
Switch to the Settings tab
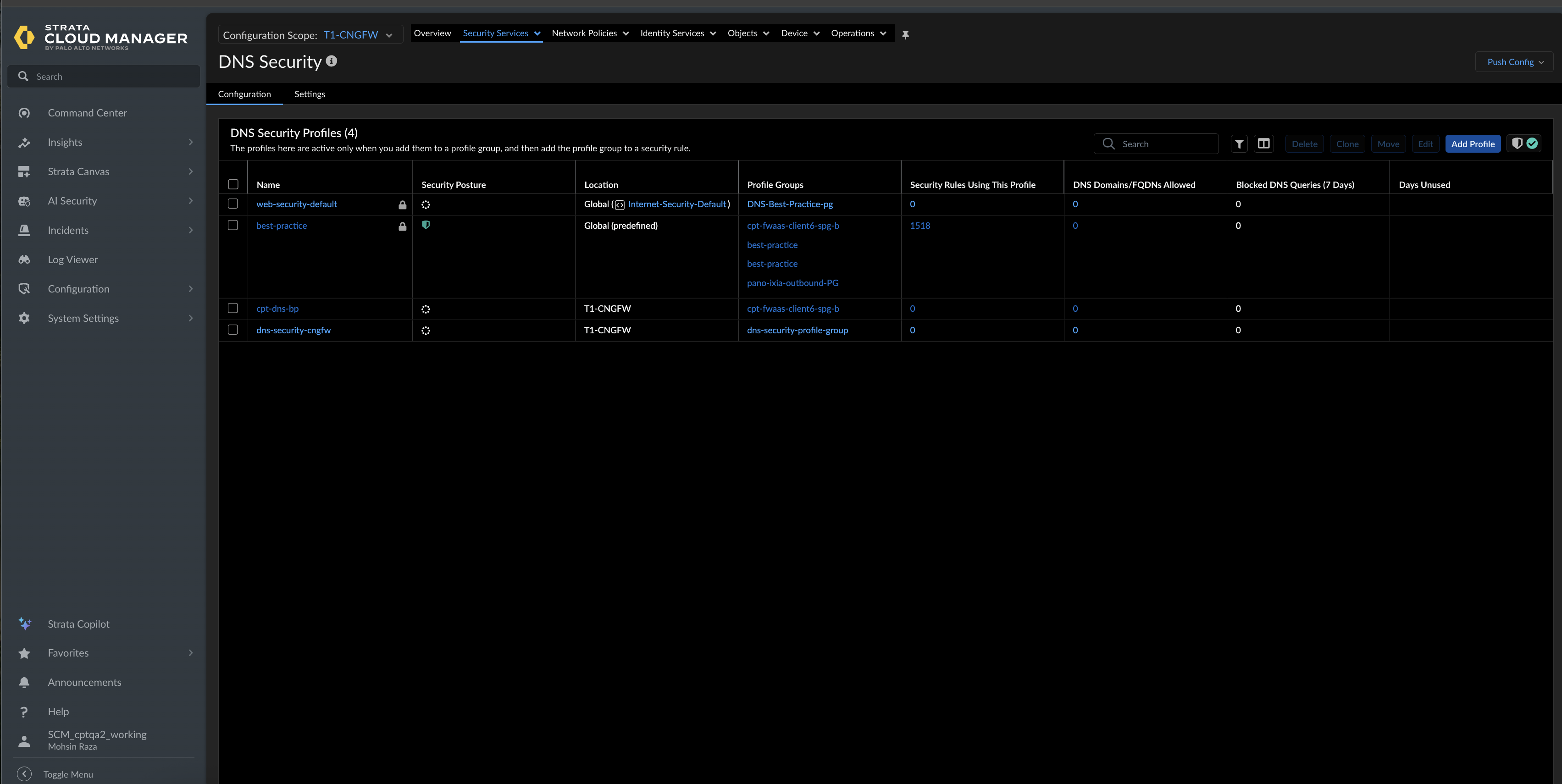(309, 94)
